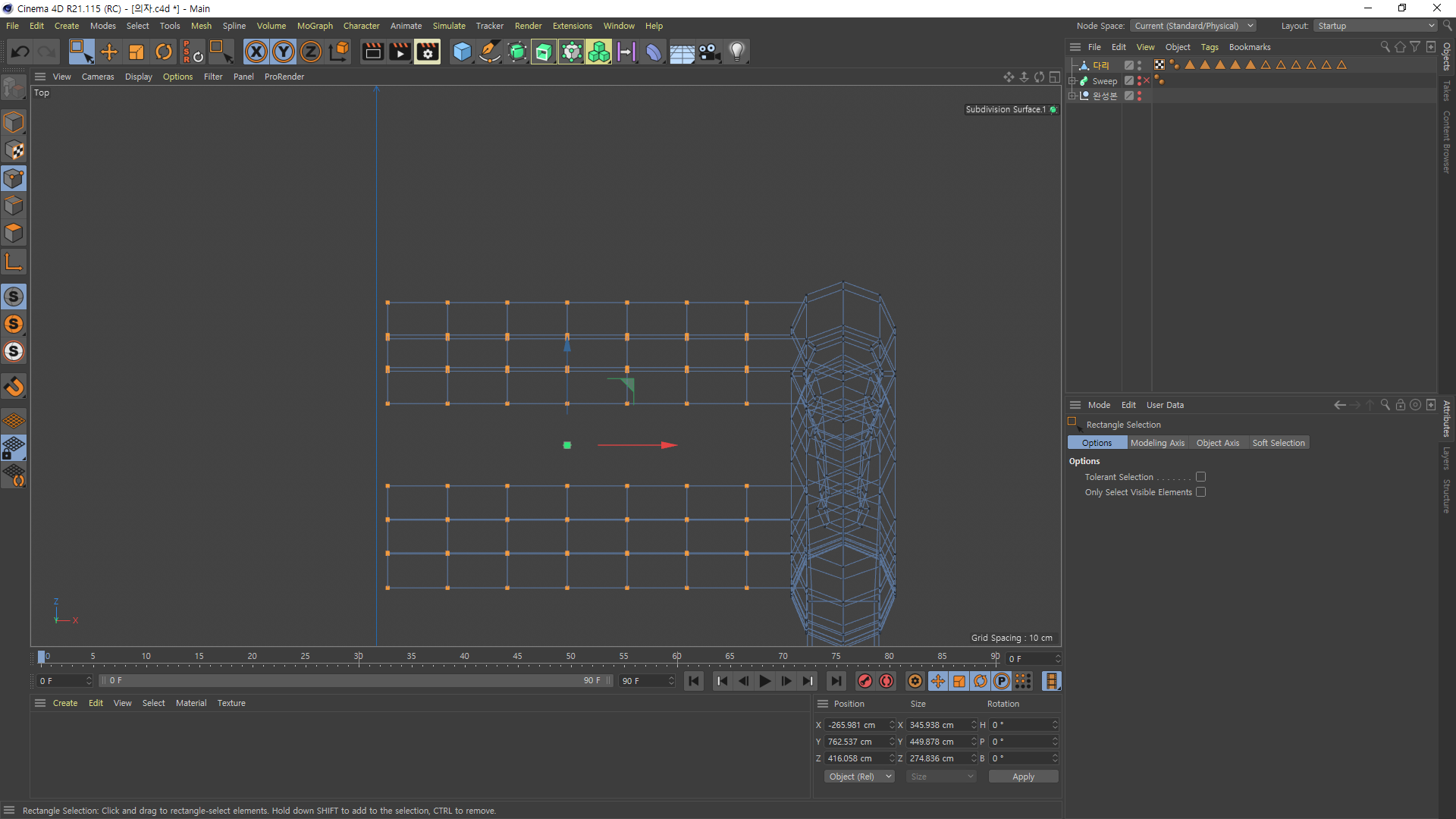
Task: Click frame 45 on the timeline ruler
Action: (x=517, y=657)
